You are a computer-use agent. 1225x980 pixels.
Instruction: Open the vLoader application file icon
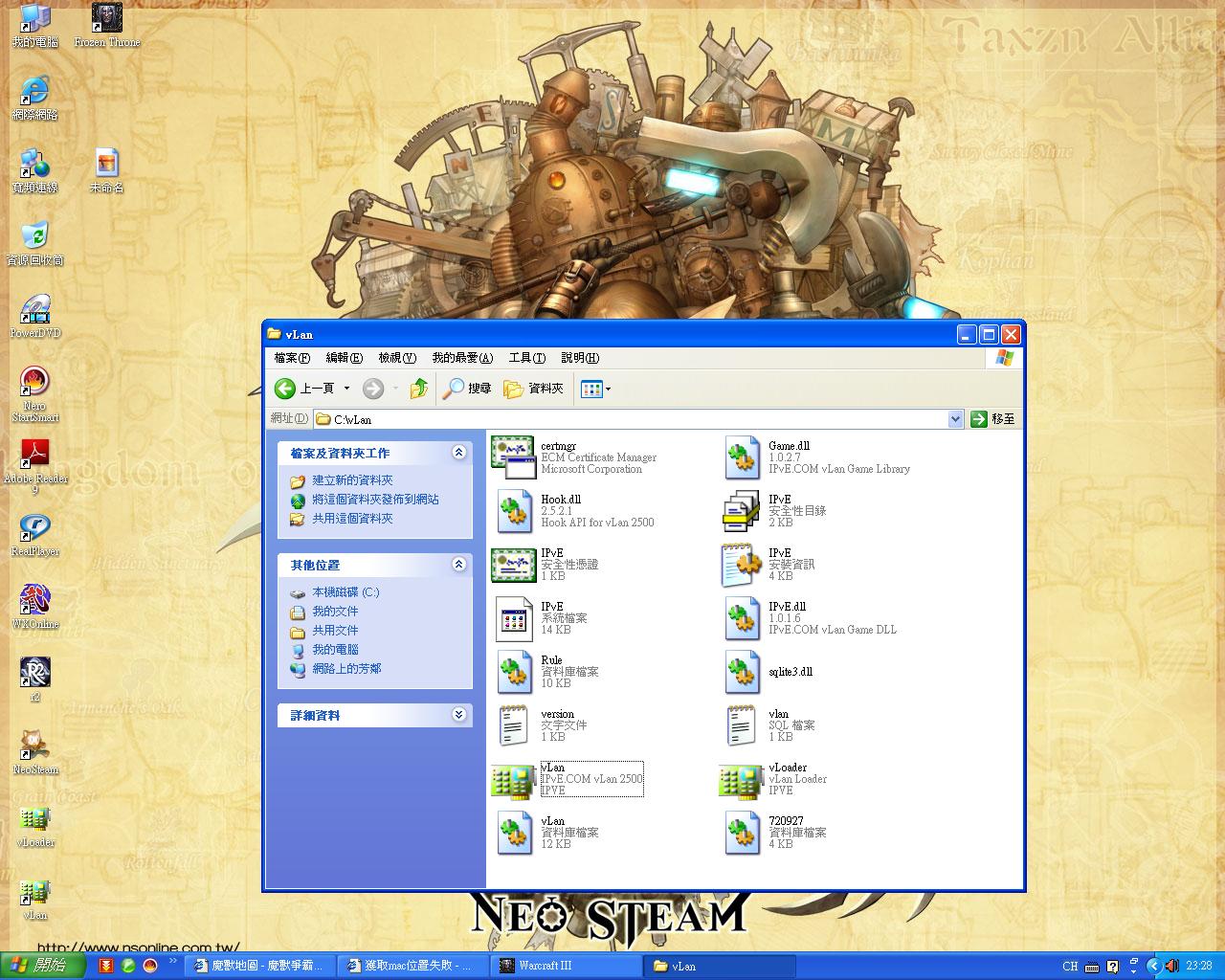coord(740,780)
